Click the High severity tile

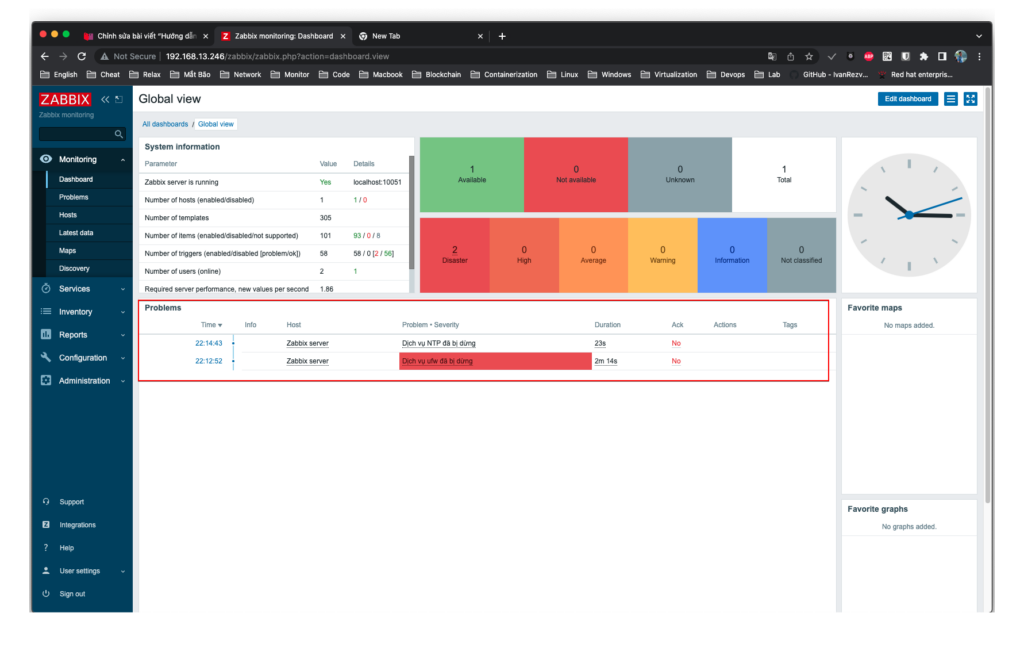click(x=524, y=255)
